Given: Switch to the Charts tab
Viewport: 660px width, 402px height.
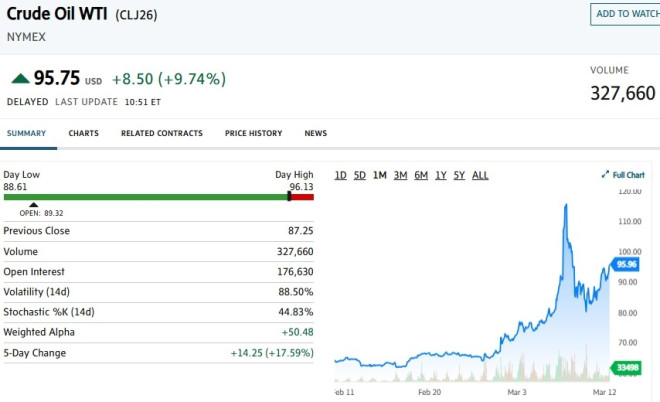Looking at the screenshot, I should coord(83,133).
